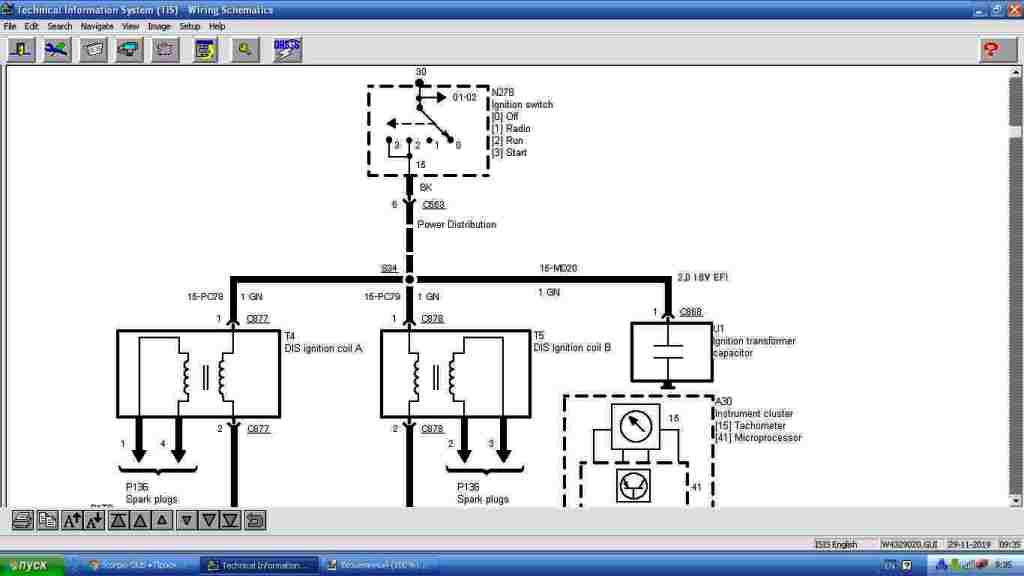Viewport: 1024px width, 576px height.
Task: Click the '[41] Microprocessor' label
Action: point(758,438)
